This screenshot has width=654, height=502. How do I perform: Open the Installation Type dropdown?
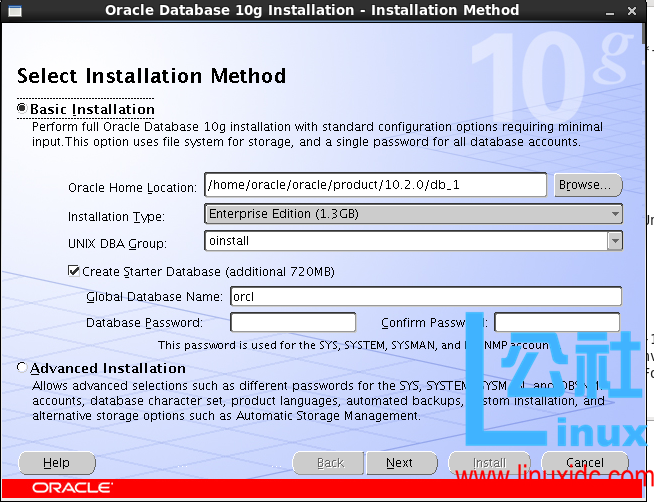point(413,214)
